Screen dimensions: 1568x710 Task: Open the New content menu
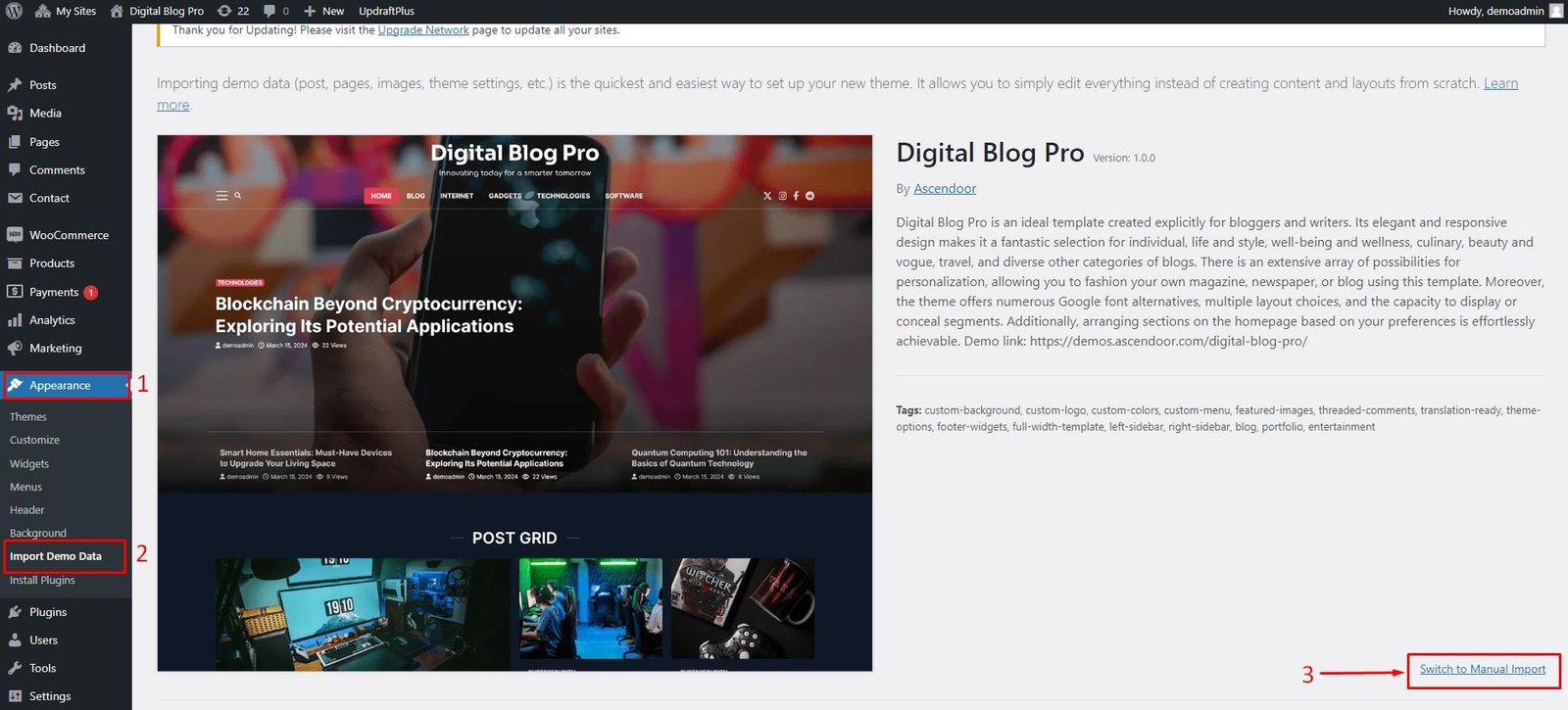[323, 11]
